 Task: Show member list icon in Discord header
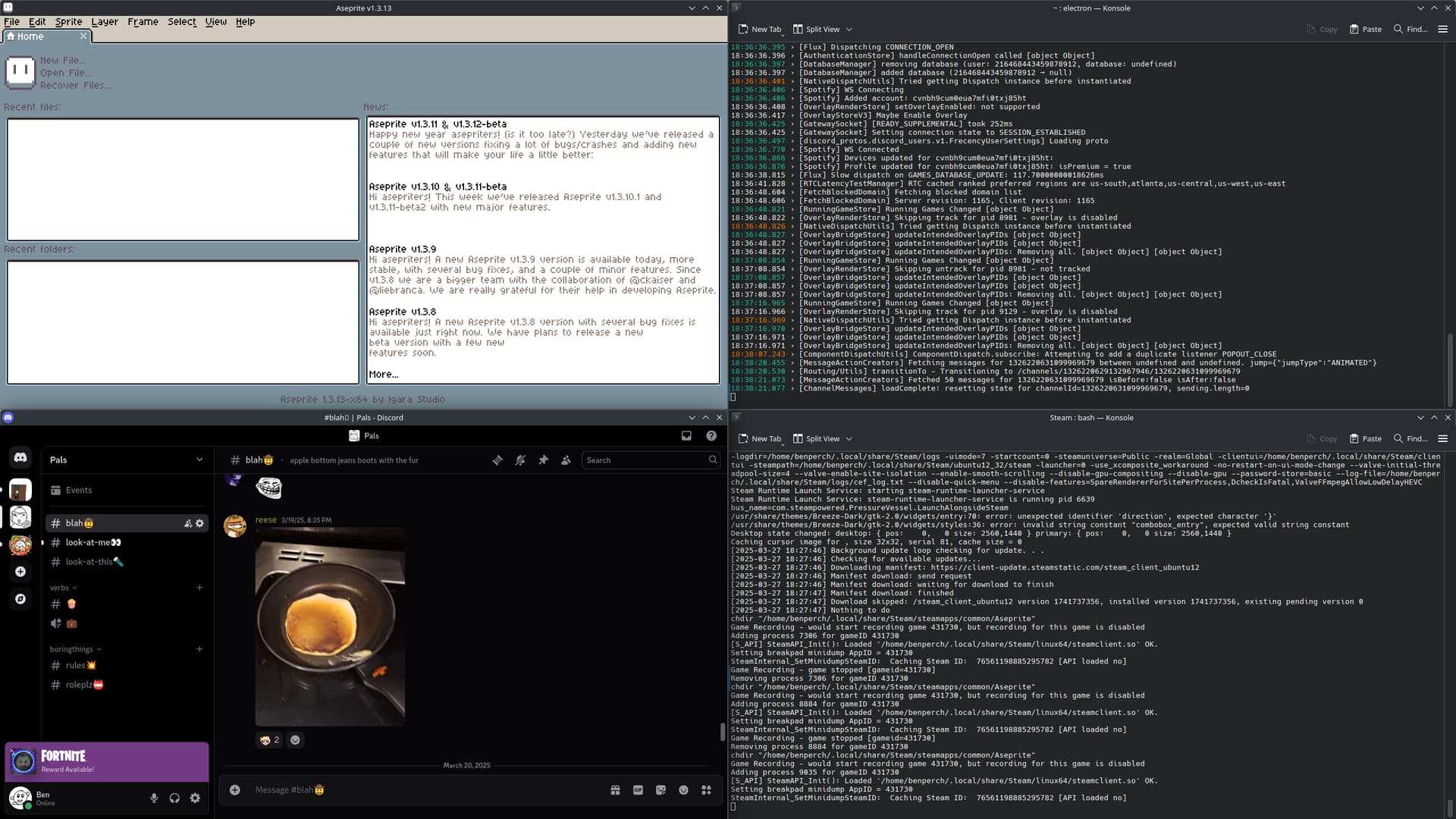(x=566, y=460)
